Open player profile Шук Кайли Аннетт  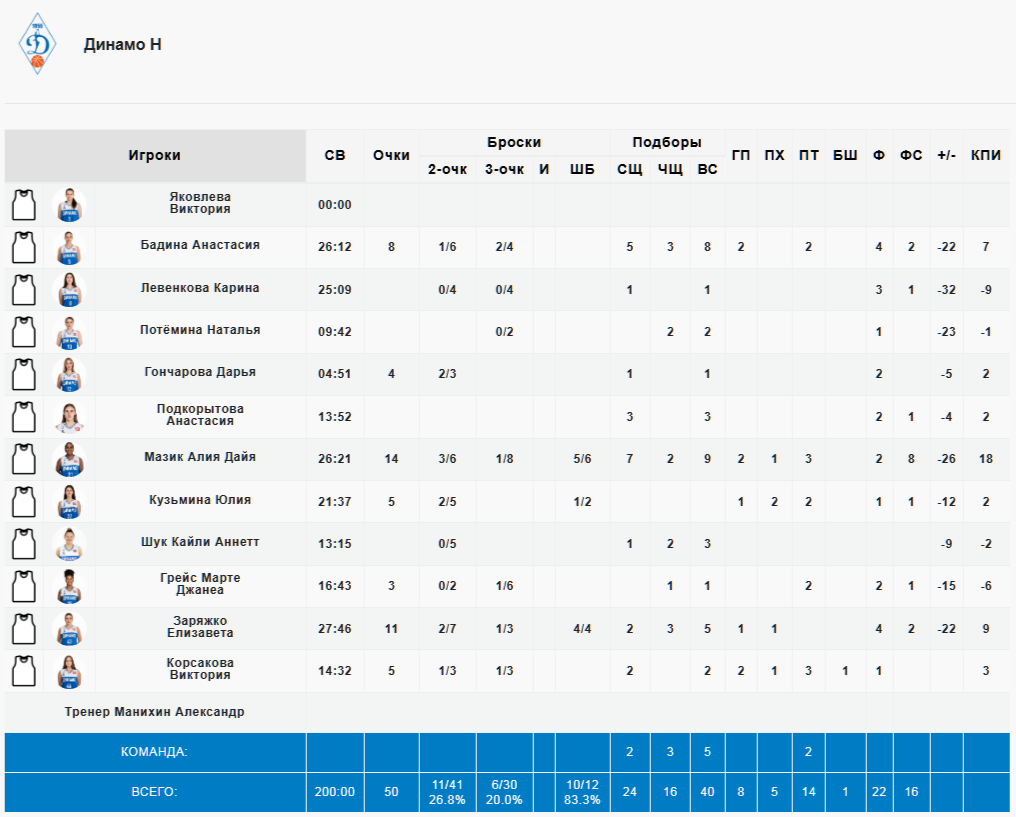click(x=200, y=542)
